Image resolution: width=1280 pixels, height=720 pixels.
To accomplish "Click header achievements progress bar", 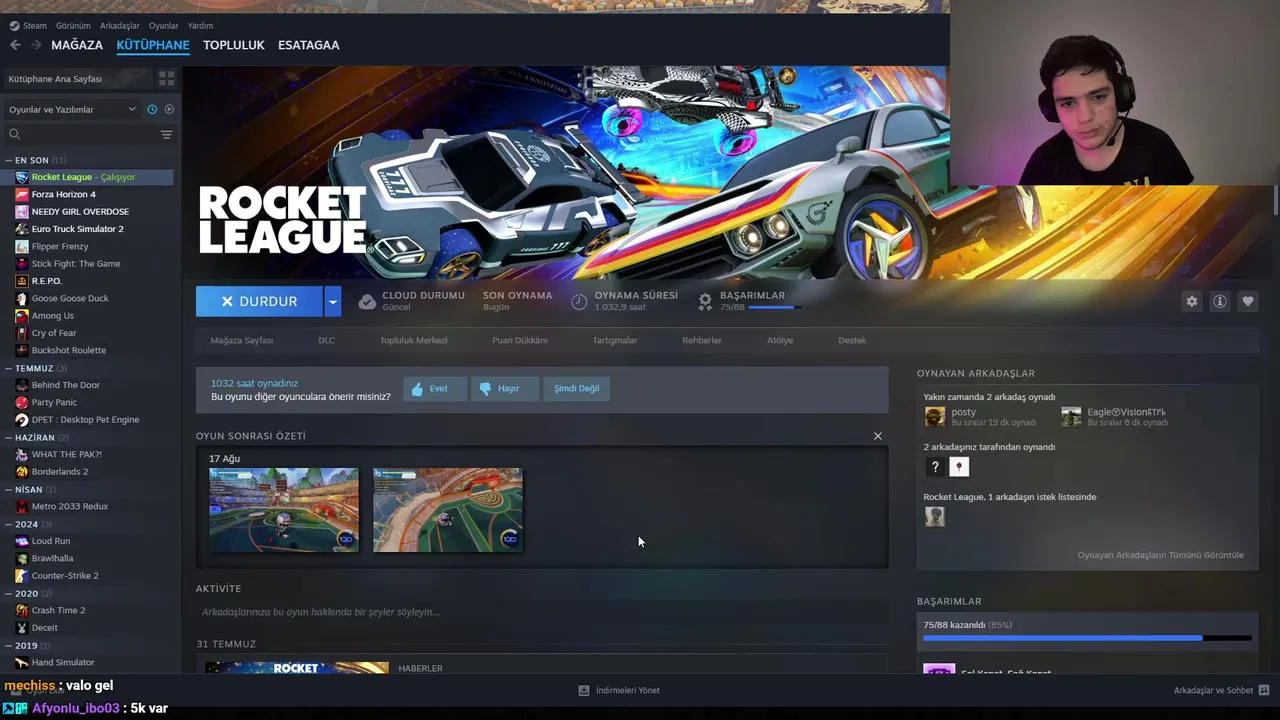I will (x=773, y=308).
